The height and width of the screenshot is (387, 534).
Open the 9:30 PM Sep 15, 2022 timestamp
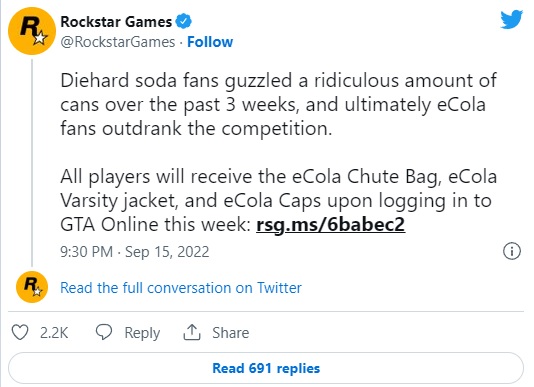pyautogui.click(x=135, y=252)
